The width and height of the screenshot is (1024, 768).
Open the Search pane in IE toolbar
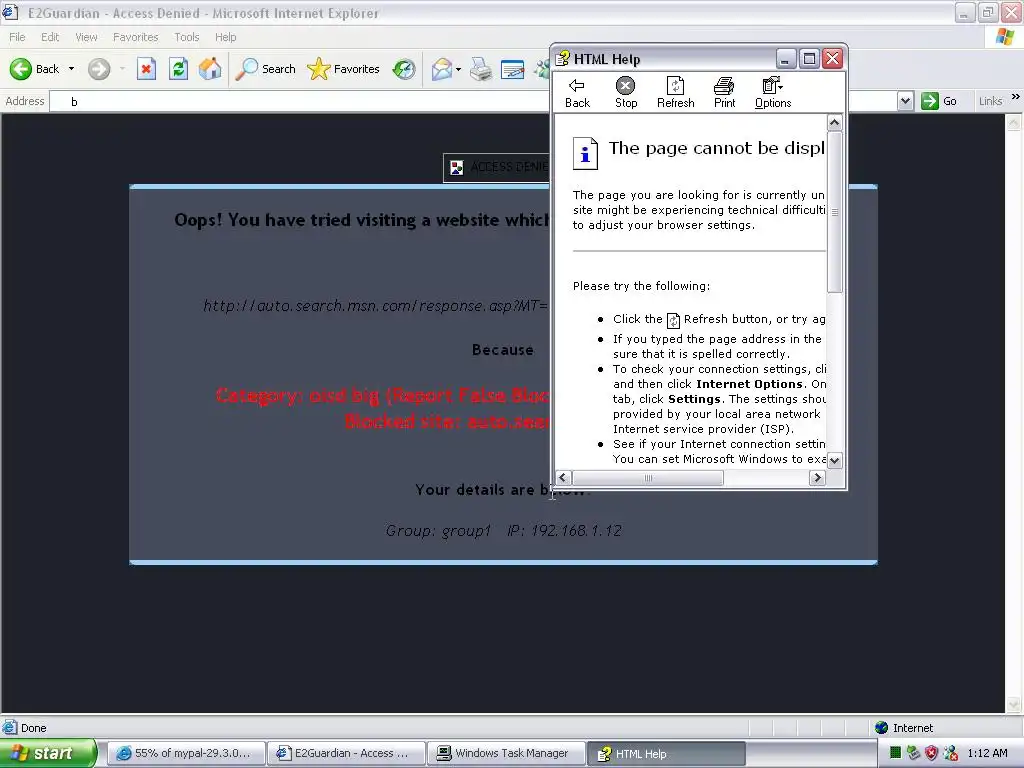click(265, 69)
